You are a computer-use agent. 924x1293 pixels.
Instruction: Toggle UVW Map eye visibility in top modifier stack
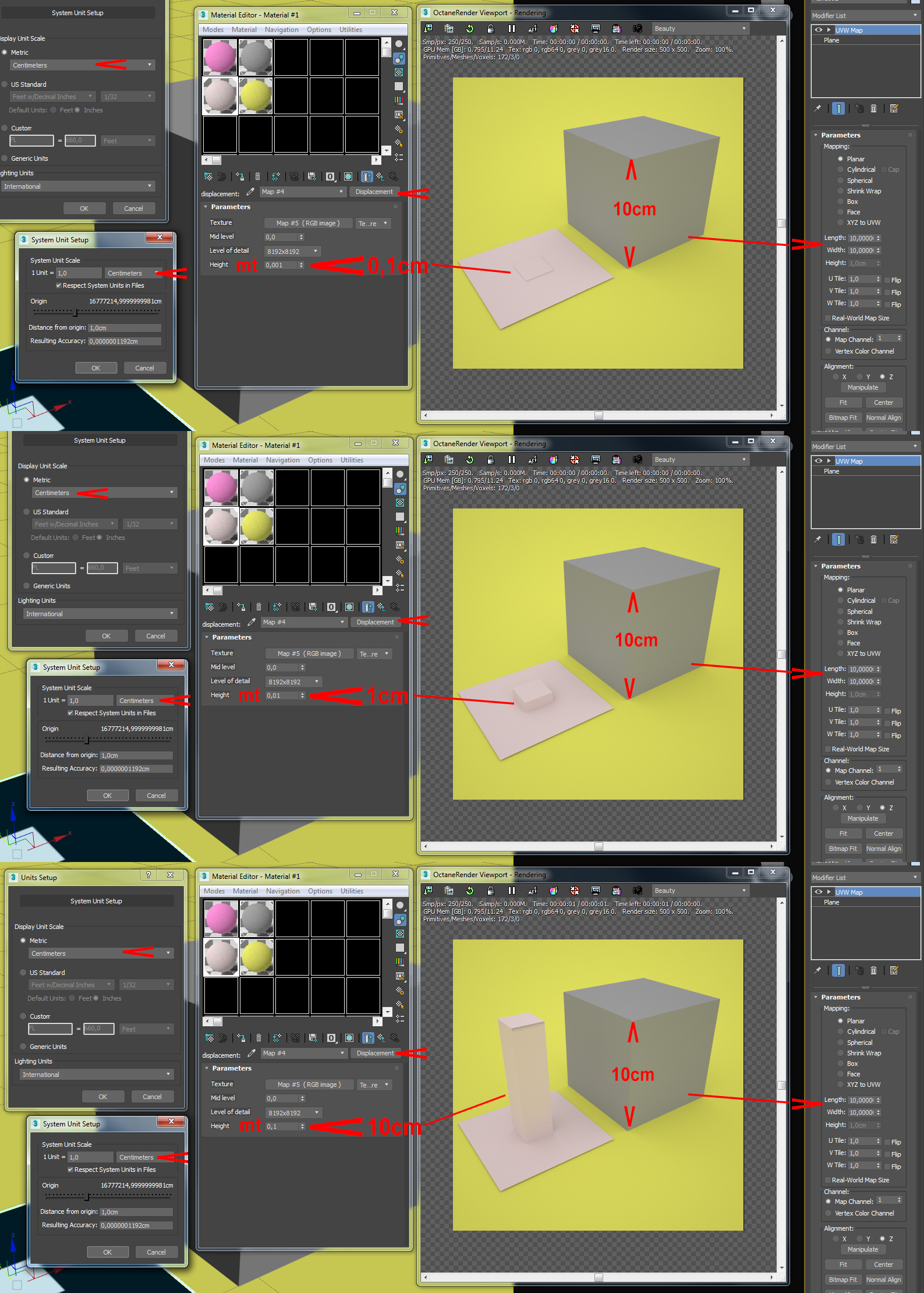click(x=819, y=30)
